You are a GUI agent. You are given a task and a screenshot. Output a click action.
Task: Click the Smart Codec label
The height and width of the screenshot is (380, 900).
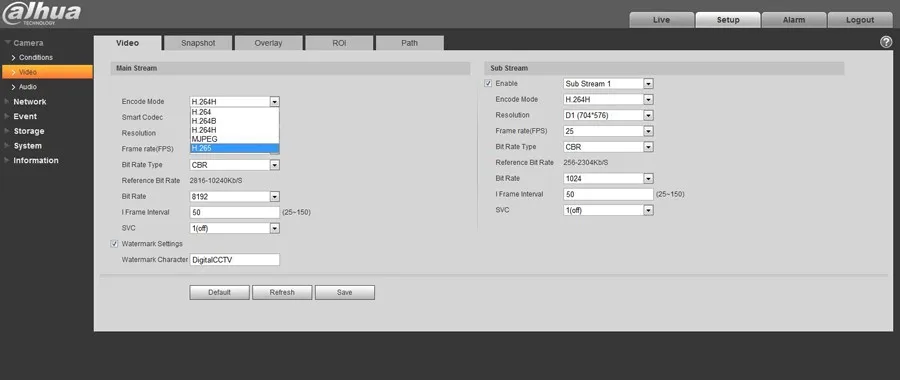coord(142,117)
